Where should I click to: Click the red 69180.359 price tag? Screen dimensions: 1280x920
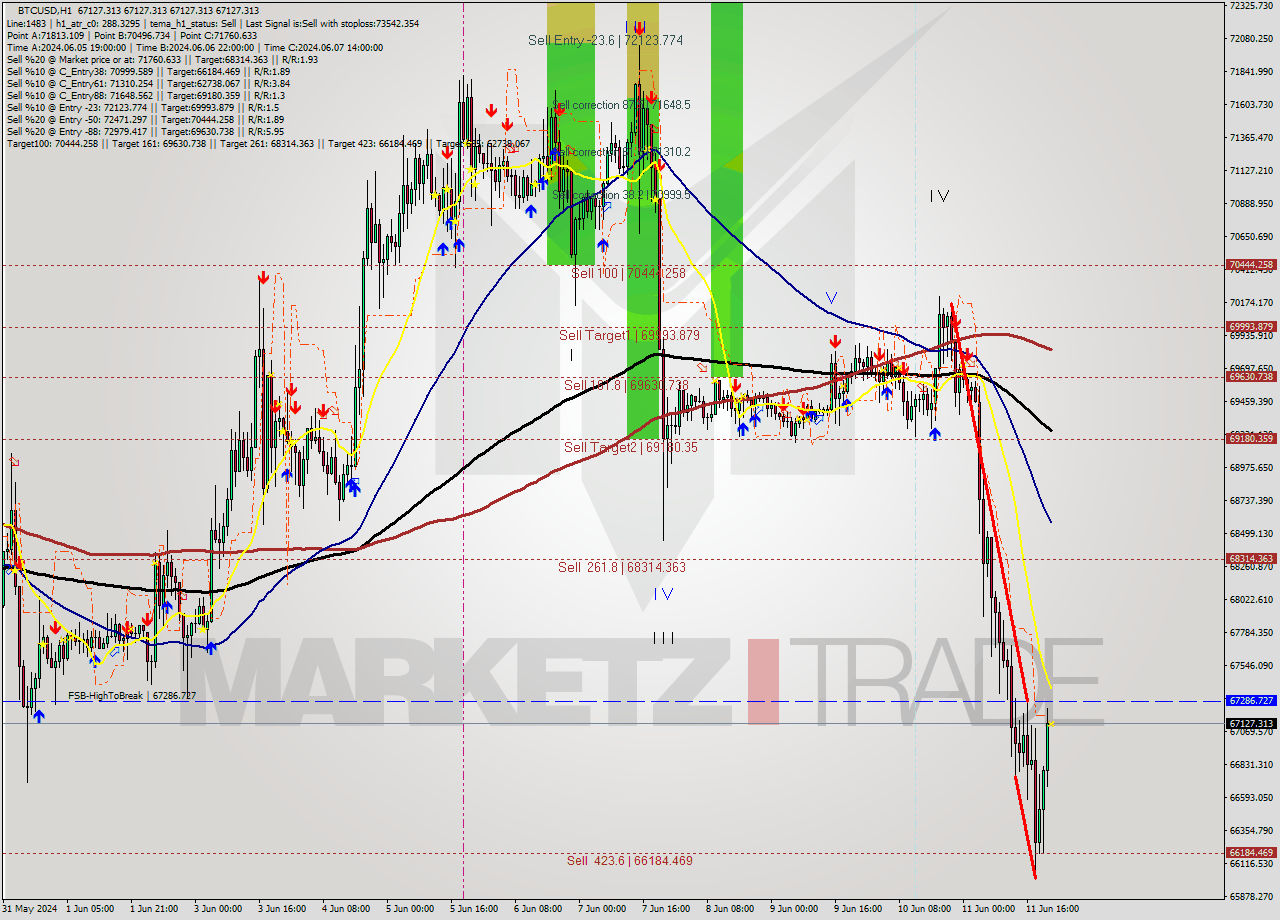click(1250, 438)
